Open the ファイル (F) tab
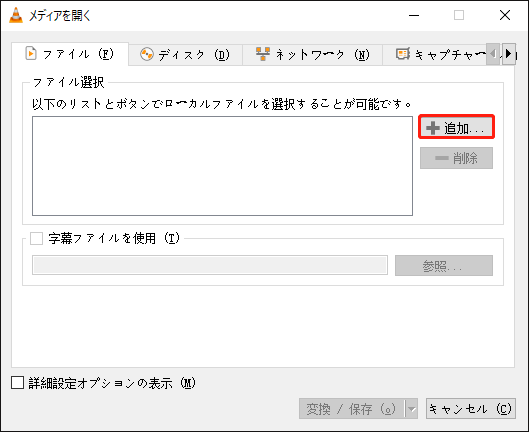This screenshot has width=529, height=432. pos(70,54)
